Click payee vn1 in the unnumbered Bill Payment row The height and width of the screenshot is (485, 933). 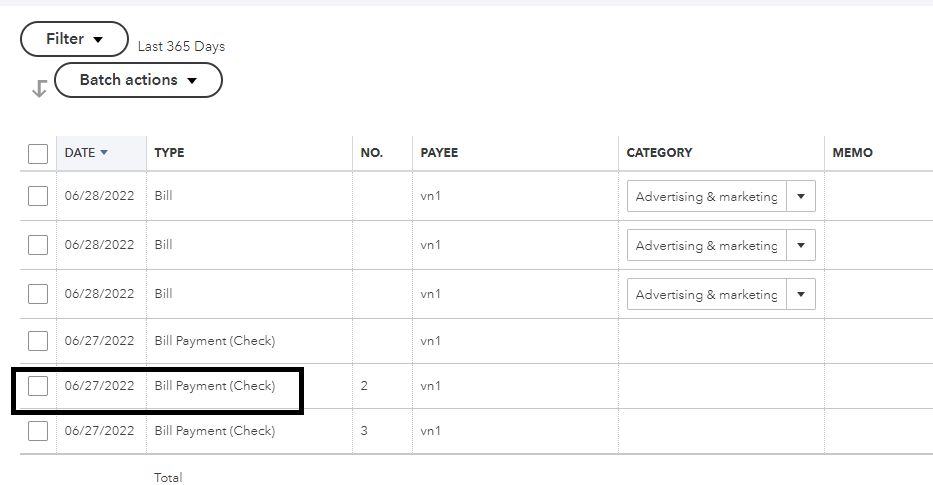coord(430,341)
